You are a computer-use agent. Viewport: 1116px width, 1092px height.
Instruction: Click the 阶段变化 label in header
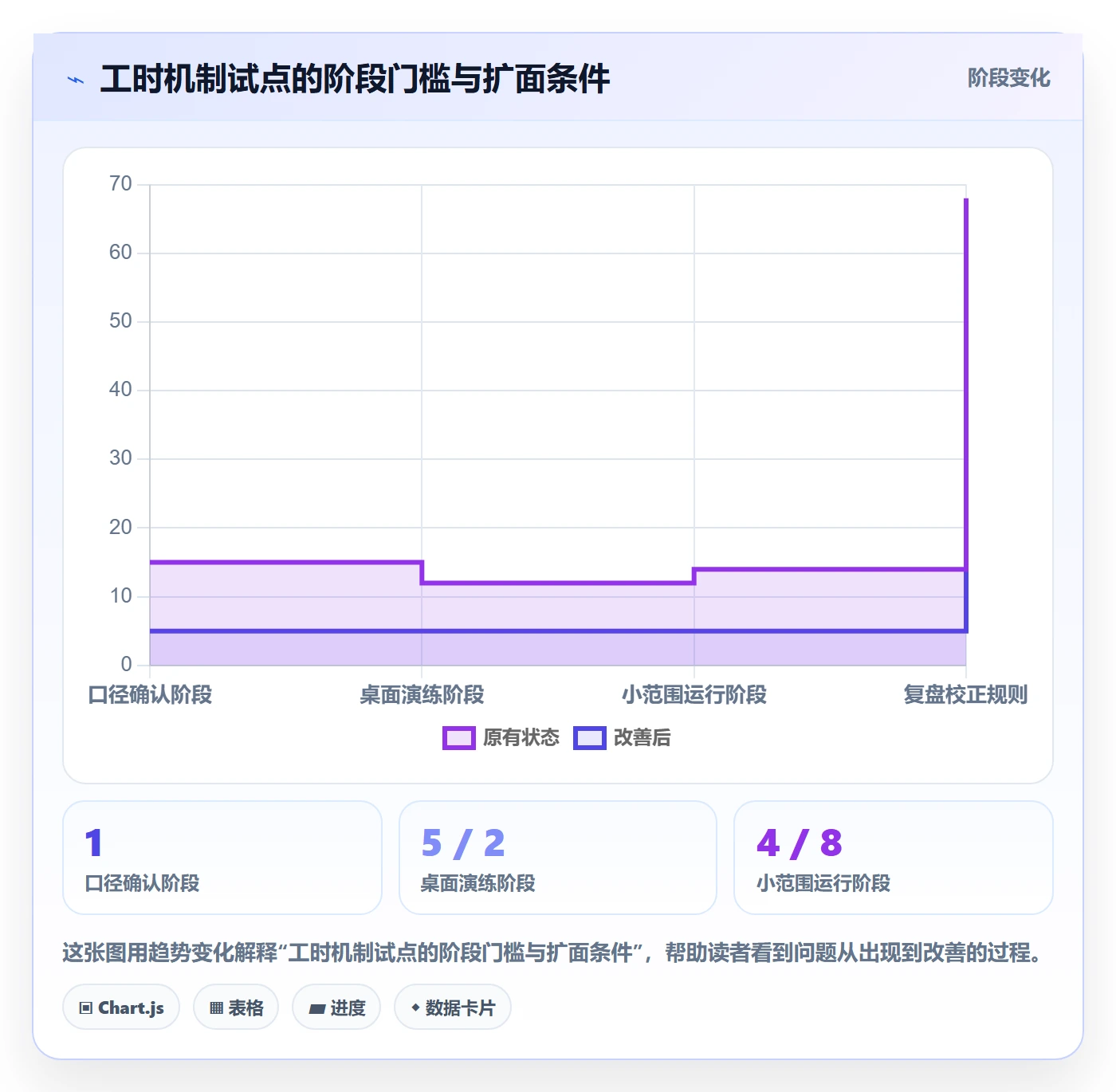pos(1008,78)
